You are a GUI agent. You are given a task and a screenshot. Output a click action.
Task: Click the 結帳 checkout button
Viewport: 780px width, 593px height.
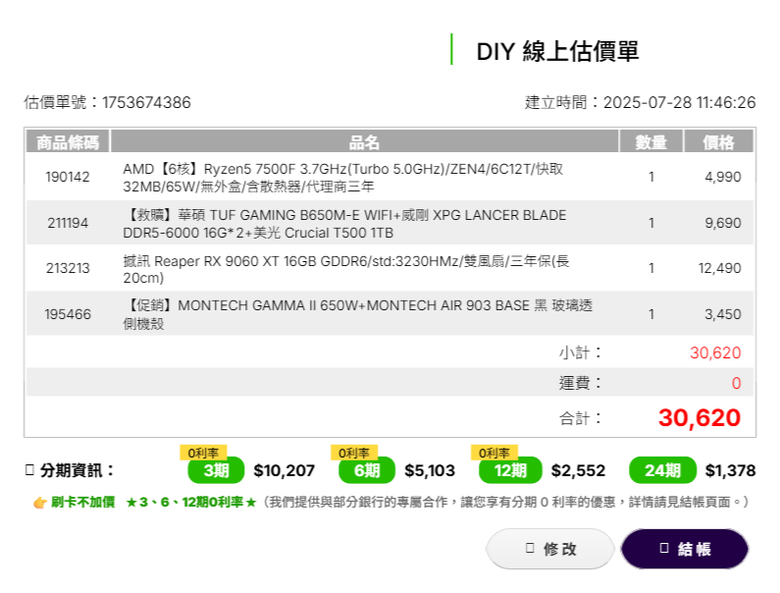(684, 548)
